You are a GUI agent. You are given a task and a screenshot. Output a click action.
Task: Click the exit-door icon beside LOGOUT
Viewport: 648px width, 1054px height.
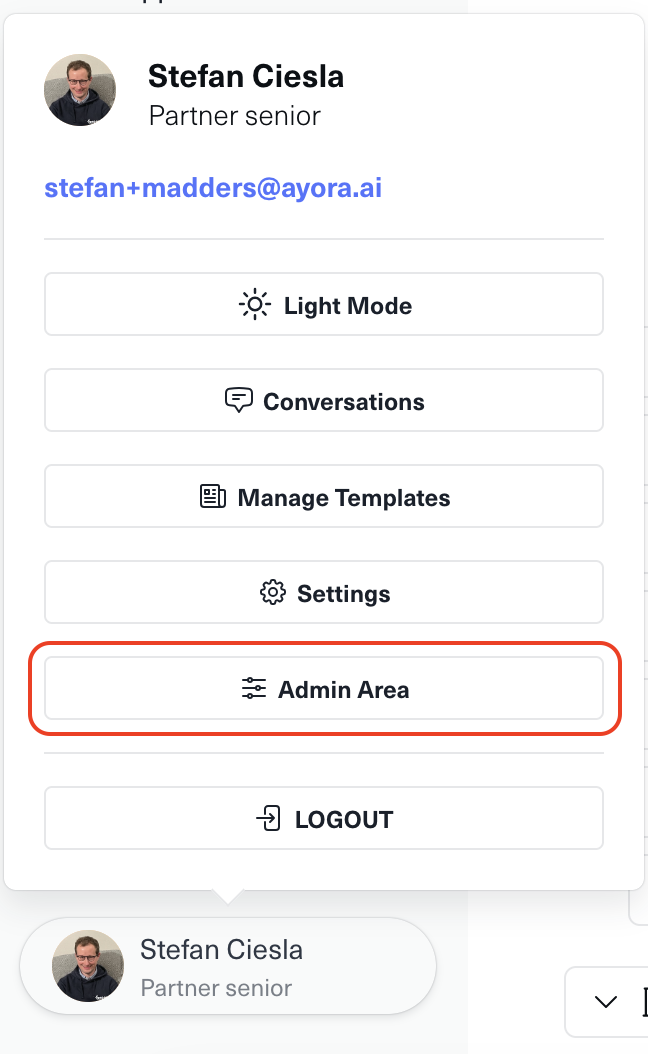point(268,819)
